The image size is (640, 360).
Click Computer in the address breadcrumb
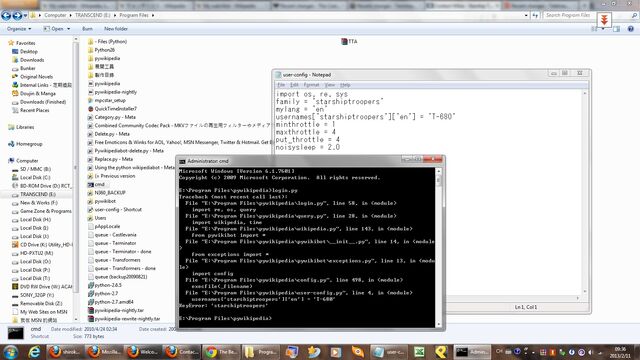[x=55, y=15]
